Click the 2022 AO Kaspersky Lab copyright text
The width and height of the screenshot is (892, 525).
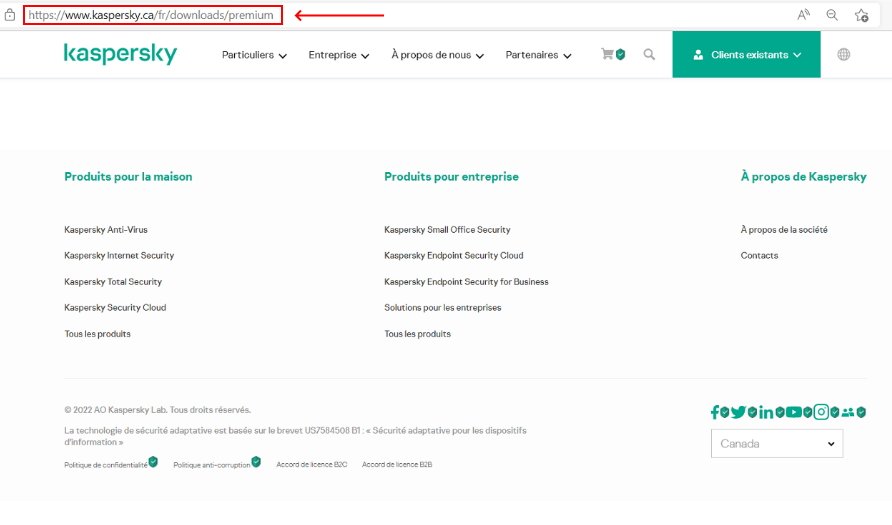click(158, 410)
